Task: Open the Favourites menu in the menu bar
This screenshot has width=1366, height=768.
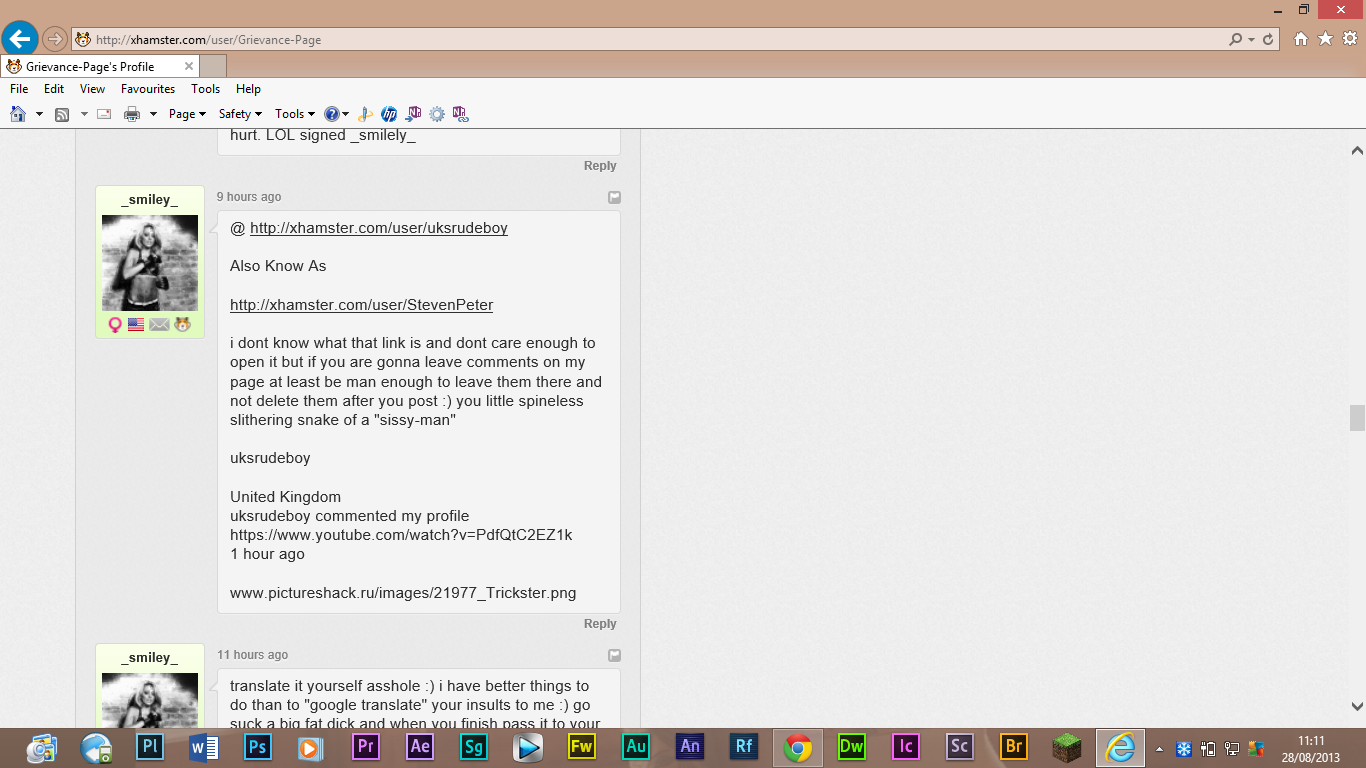Action: [x=148, y=89]
